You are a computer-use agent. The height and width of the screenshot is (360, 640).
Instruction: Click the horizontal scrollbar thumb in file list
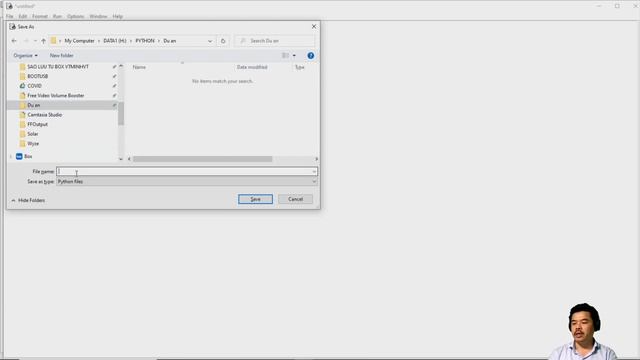(x=202, y=159)
